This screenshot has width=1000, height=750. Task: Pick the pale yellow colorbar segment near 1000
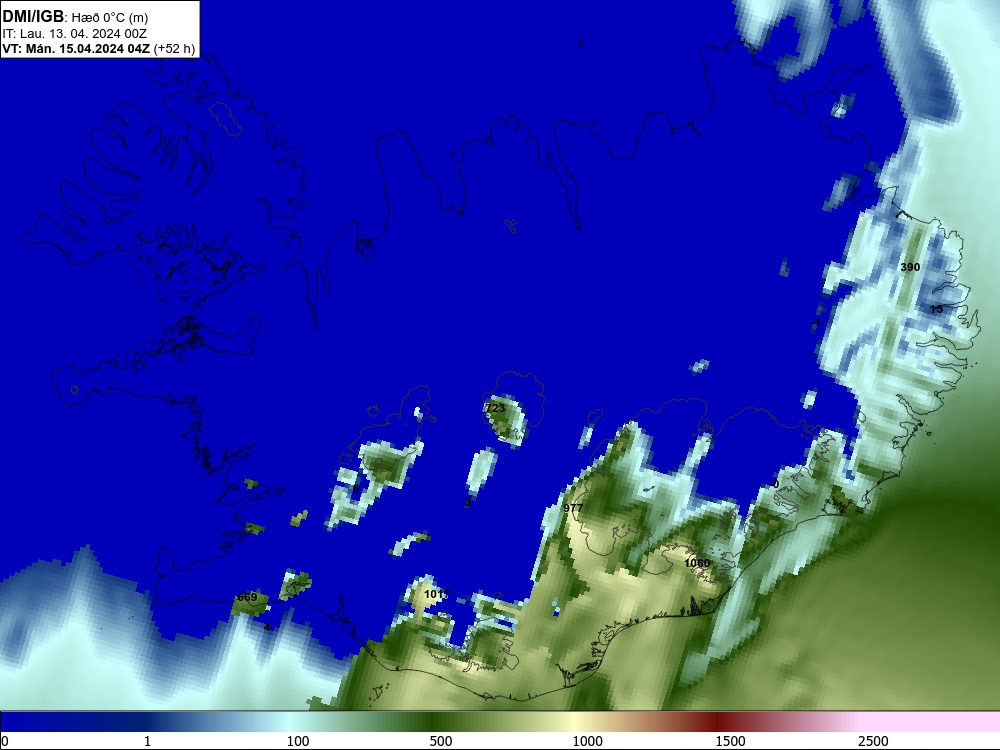pyautogui.click(x=574, y=722)
